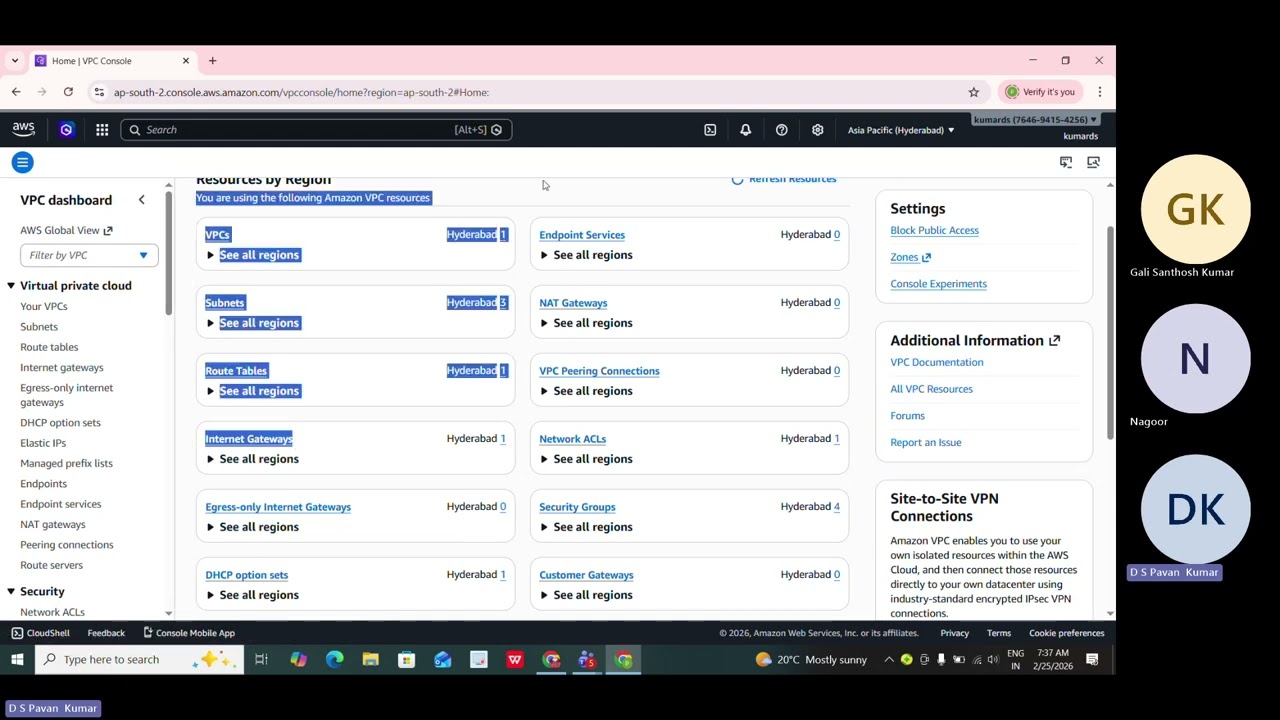Open the Egress-only Internet Gateways resource link

(278, 507)
